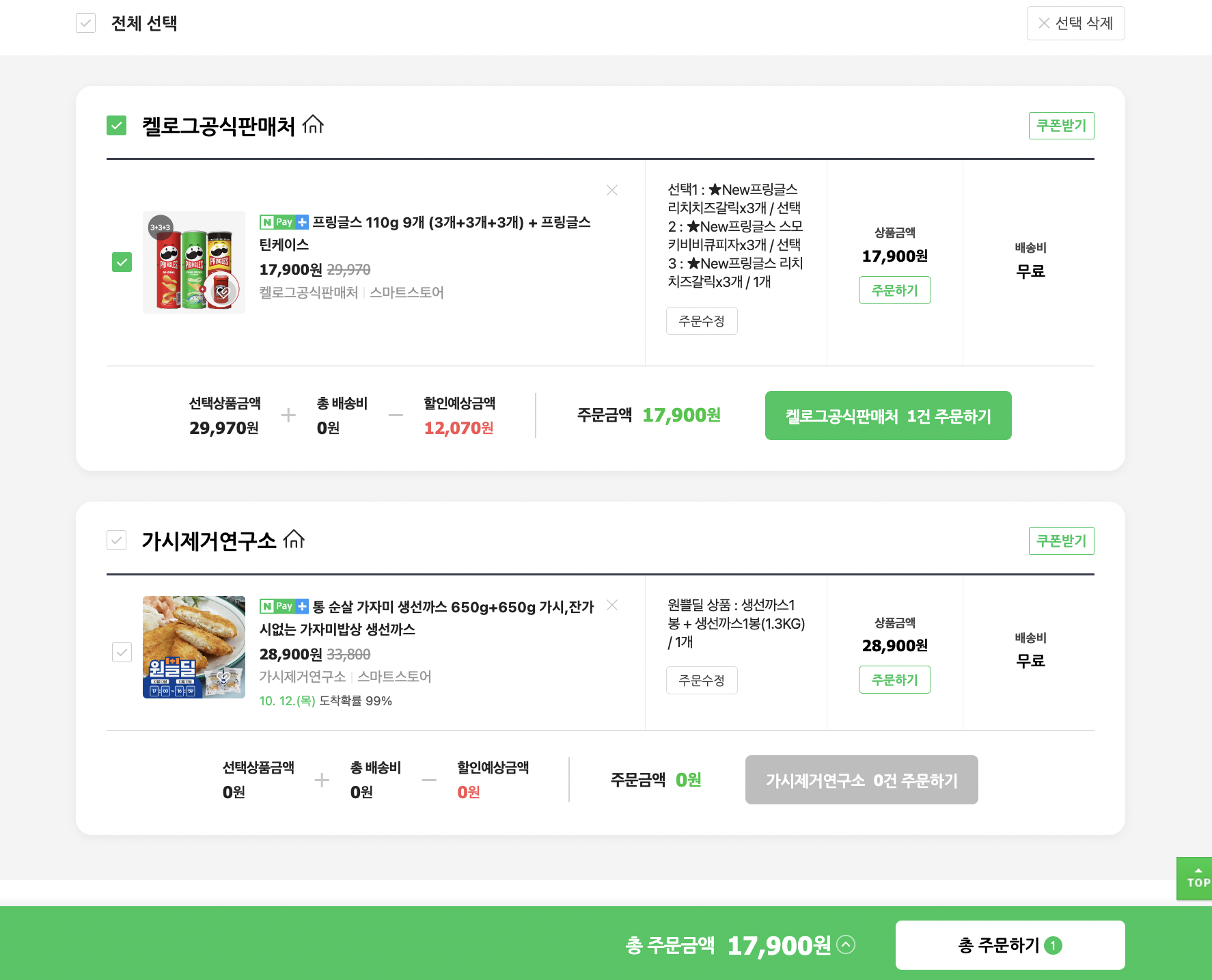
Task: Click the 총 주문하기 button
Action: coord(1010,945)
